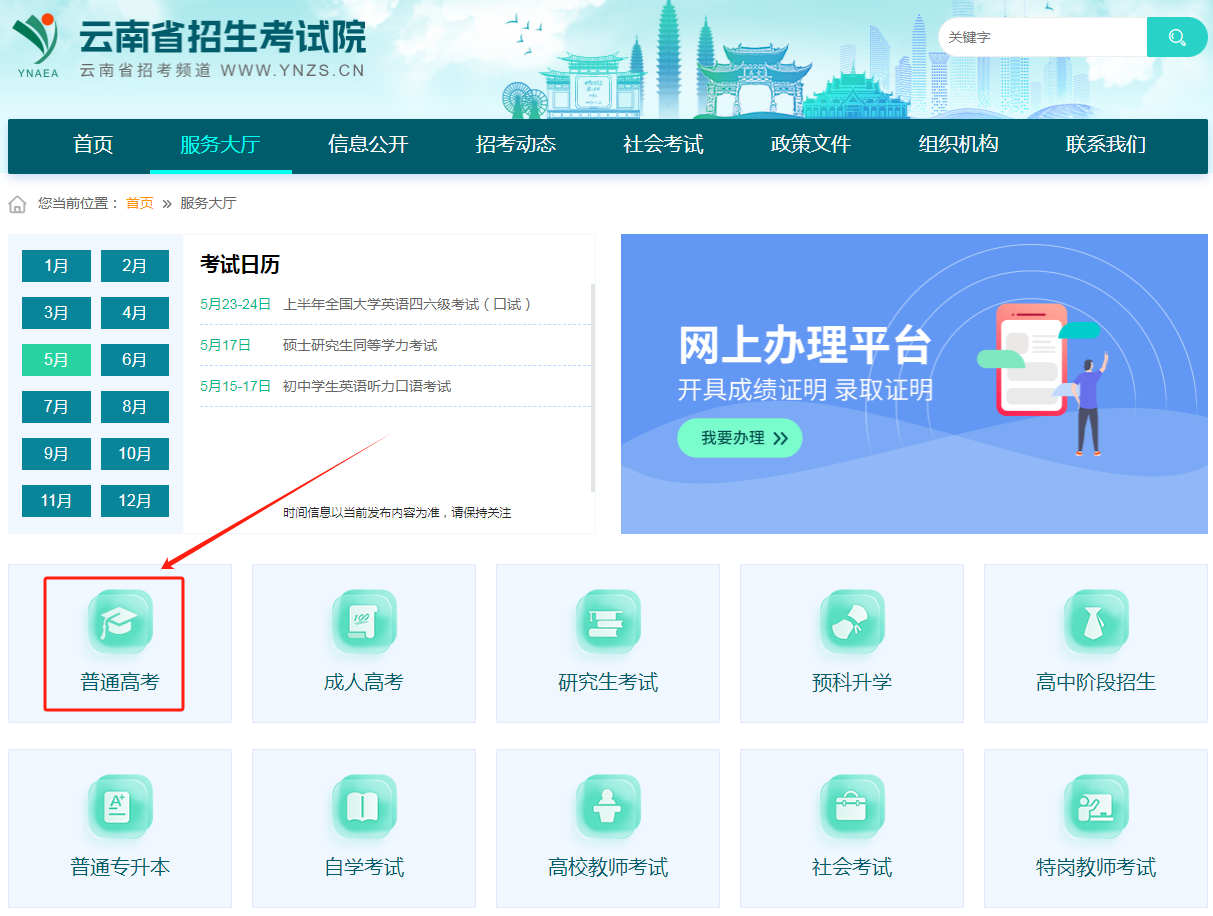Open 社会考试 briefcase icon
The width and height of the screenshot is (1213, 916).
pos(852,807)
